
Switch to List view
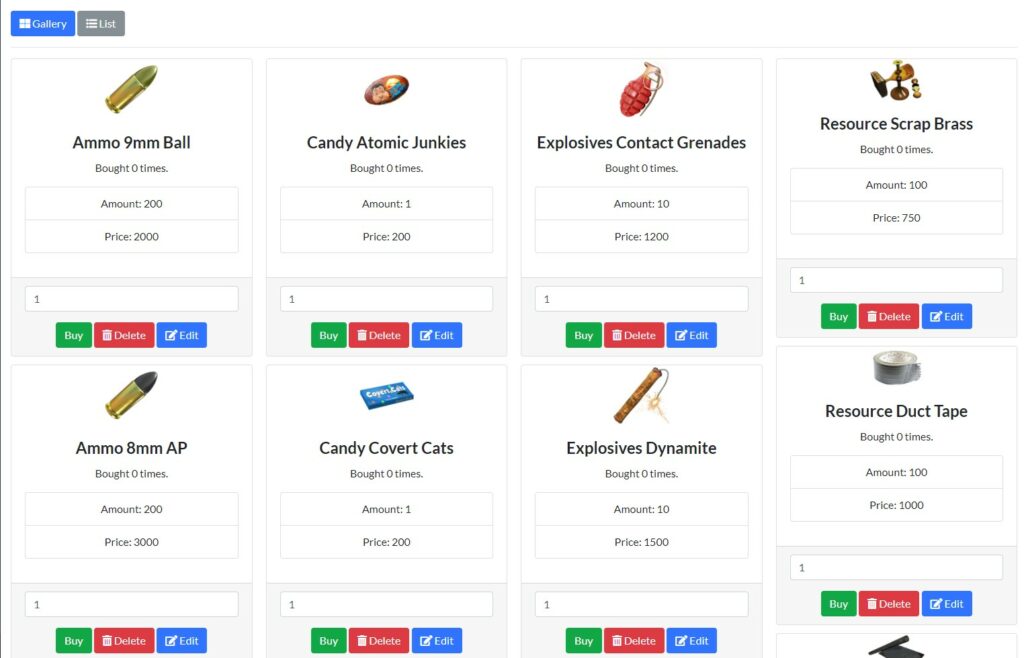click(x=101, y=24)
